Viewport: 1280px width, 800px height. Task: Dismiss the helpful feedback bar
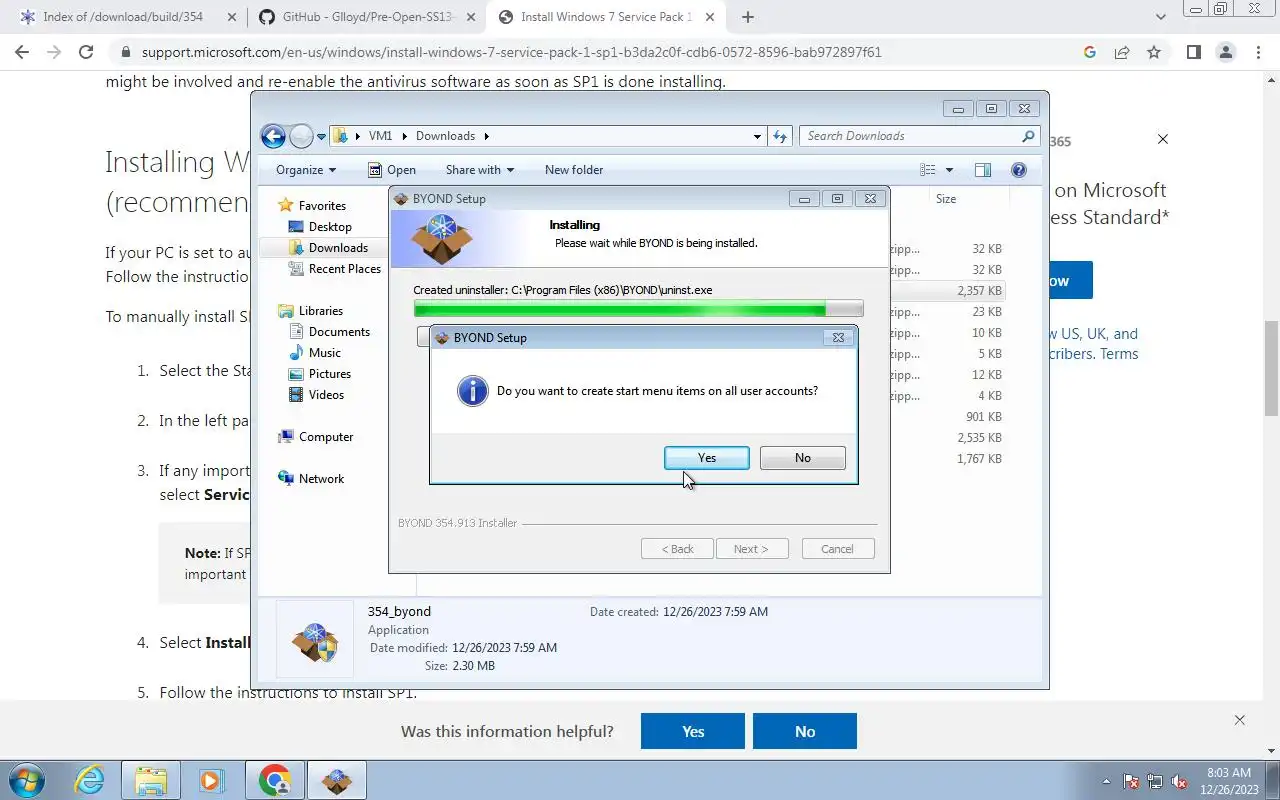(x=1239, y=720)
